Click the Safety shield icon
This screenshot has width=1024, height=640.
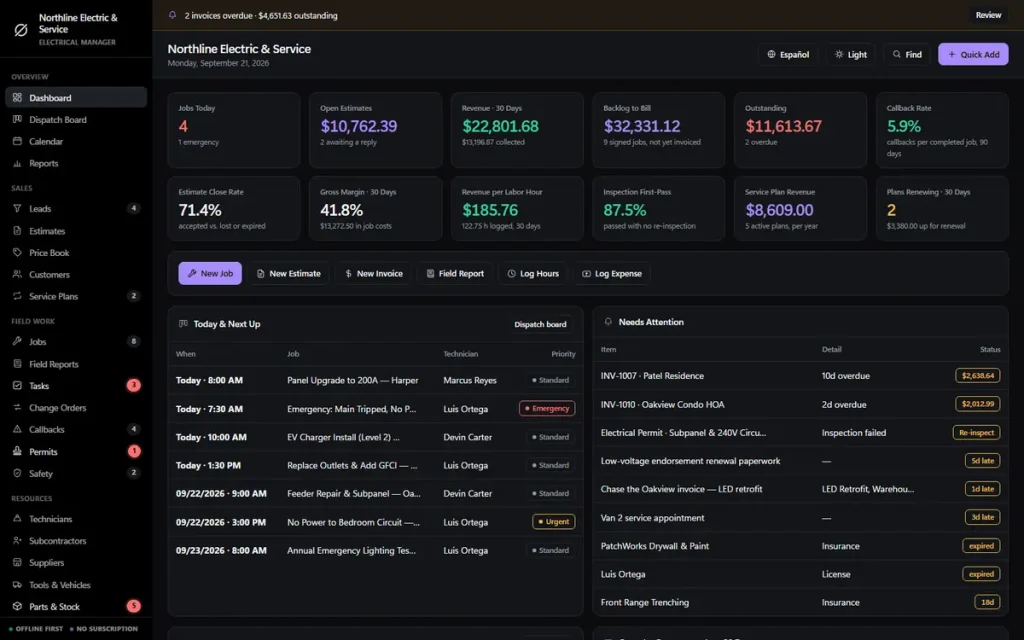point(18,473)
